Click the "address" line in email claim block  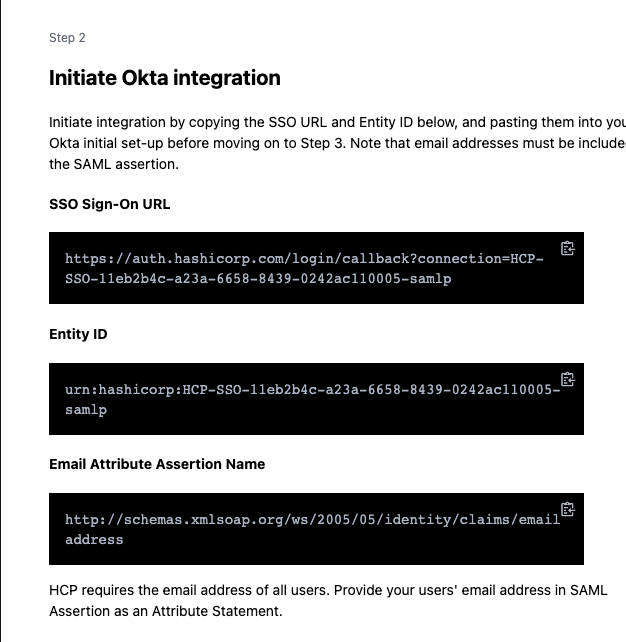[x=94, y=540]
